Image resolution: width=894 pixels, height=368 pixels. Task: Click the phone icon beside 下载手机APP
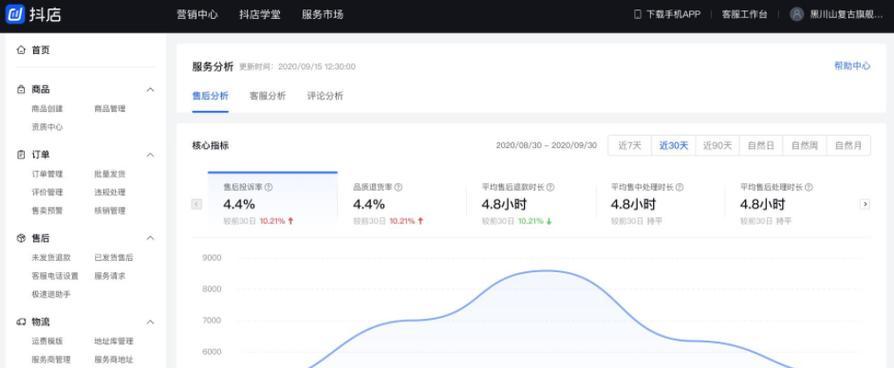[637, 14]
